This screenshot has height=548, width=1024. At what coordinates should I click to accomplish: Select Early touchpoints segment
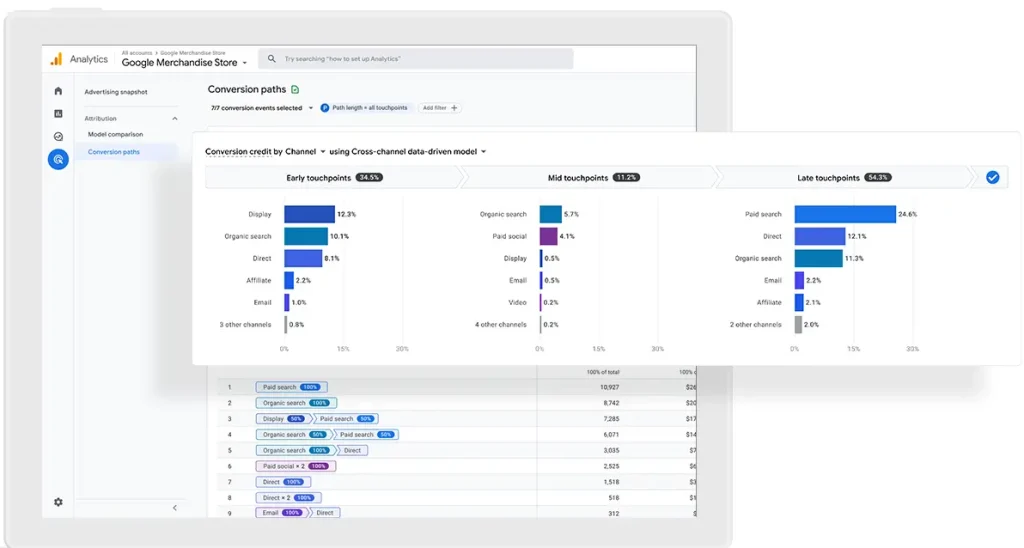[333, 178]
